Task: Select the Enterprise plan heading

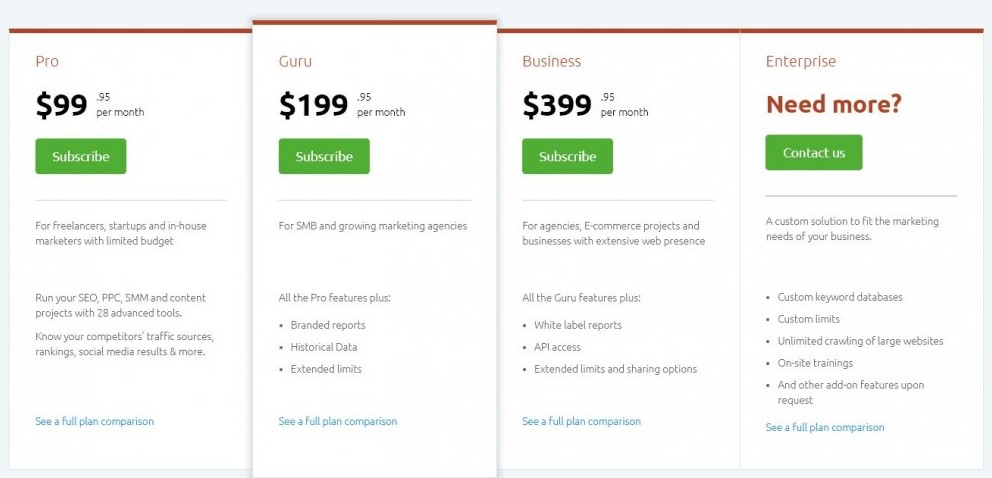Action: coord(801,61)
